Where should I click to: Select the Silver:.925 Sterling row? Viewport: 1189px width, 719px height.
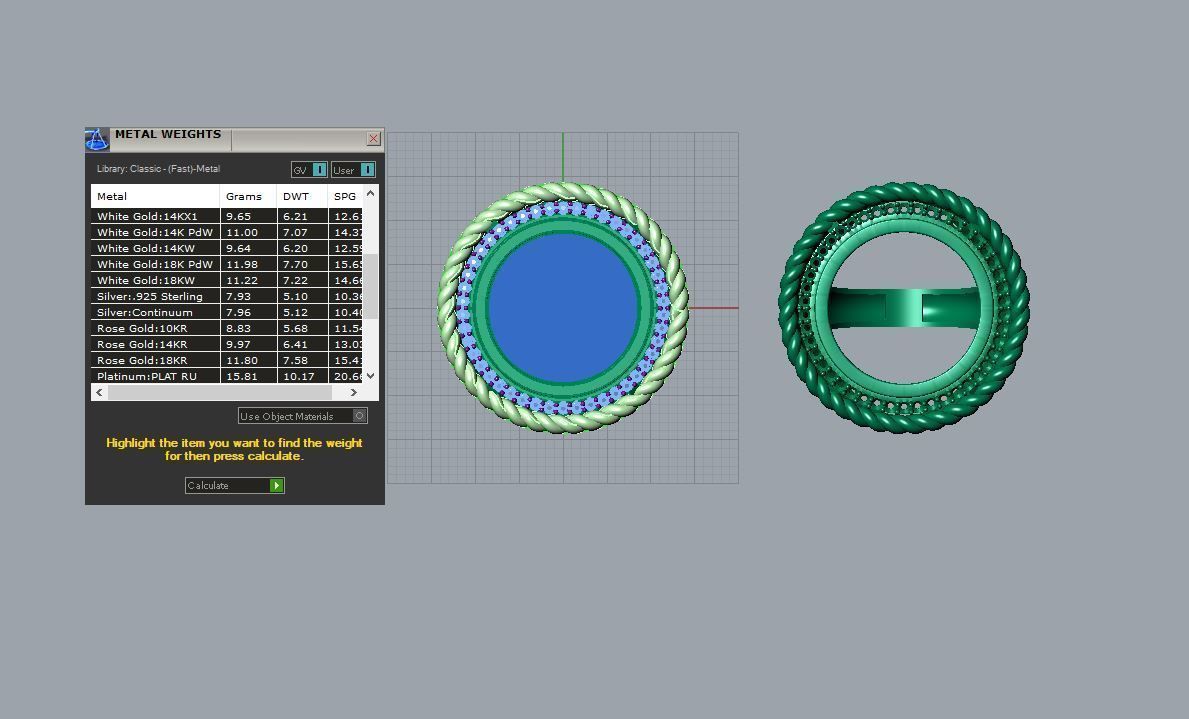click(227, 296)
